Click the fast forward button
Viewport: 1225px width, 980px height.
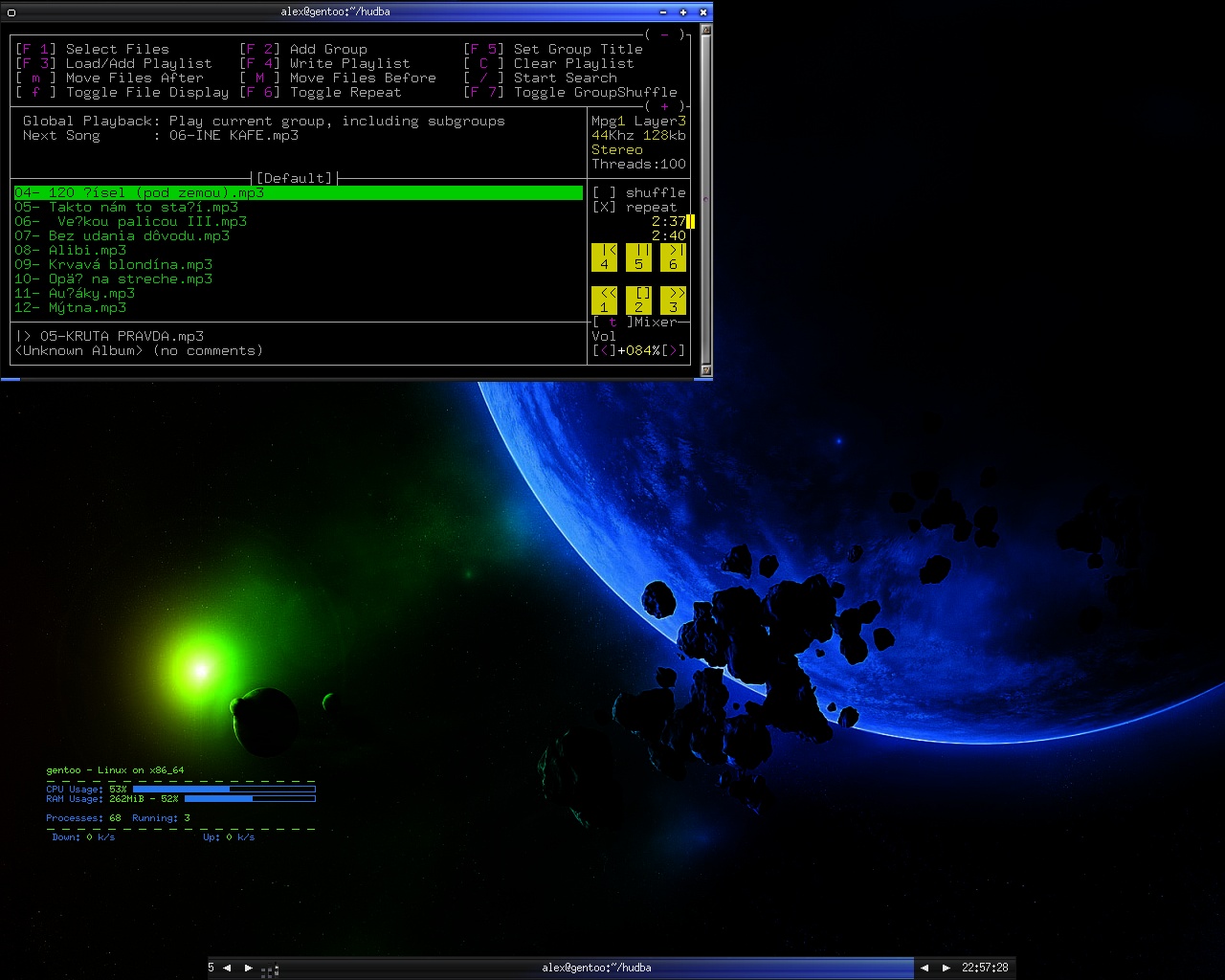673,300
